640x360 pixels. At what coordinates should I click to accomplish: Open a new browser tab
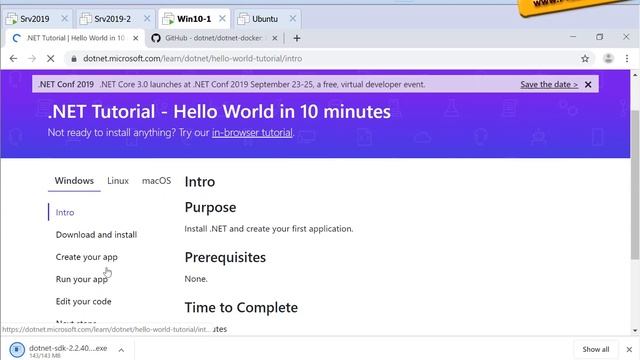(x=297, y=38)
